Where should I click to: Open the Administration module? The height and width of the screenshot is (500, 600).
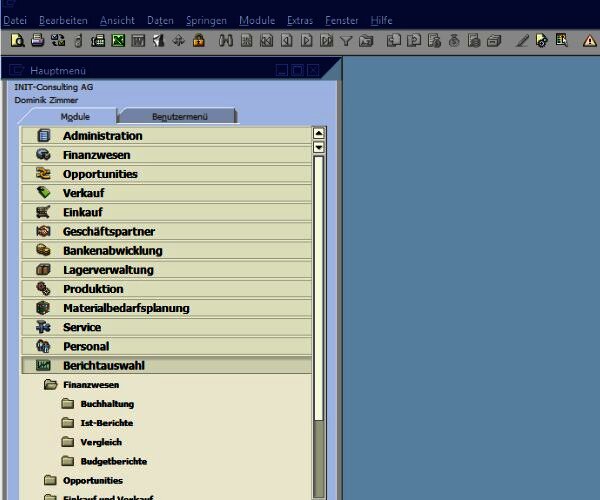102,136
